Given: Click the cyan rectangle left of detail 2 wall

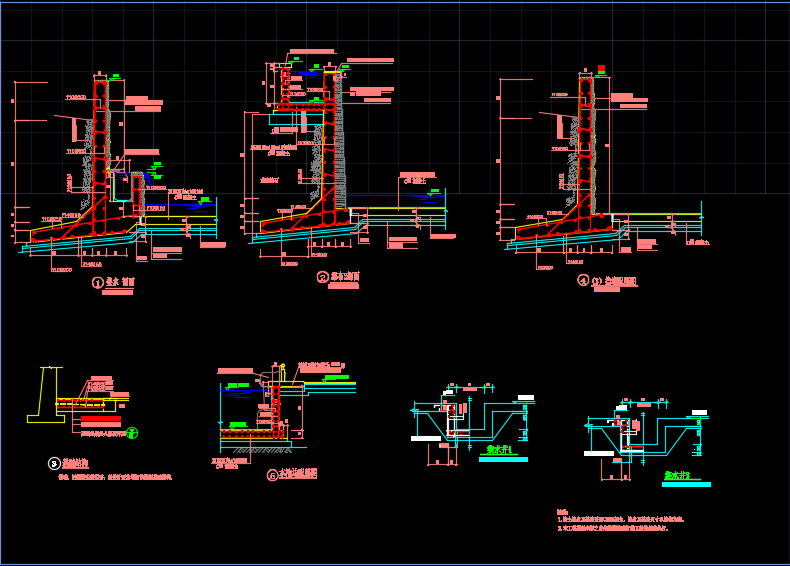Looking at the screenshot, I should [x=296, y=119].
